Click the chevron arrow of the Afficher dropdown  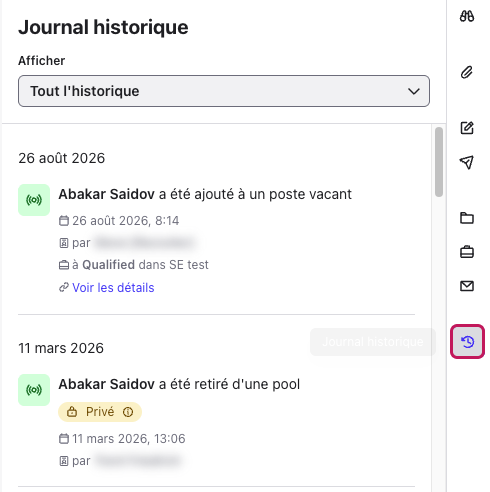click(414, 91)
